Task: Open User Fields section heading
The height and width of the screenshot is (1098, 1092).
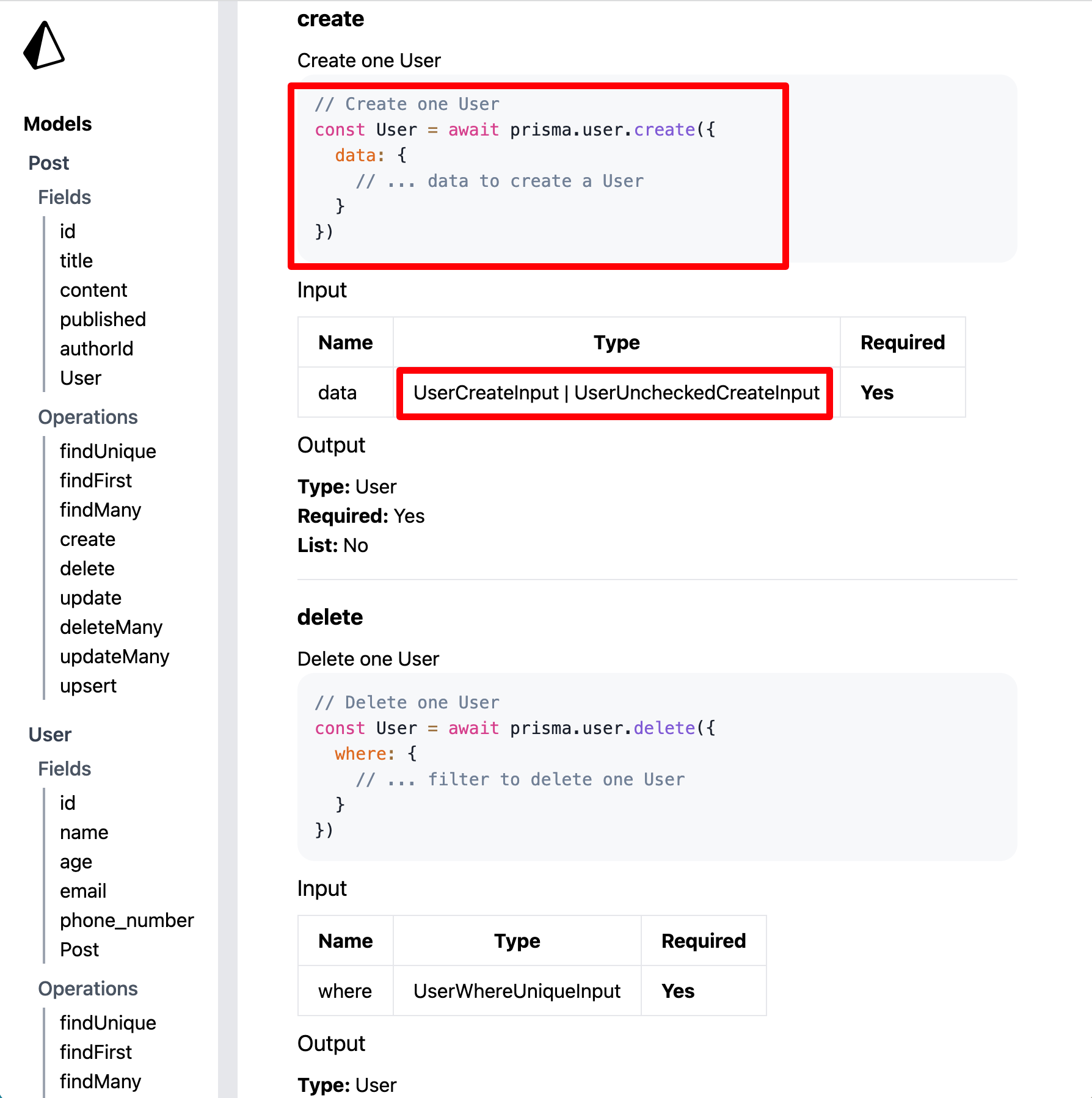Action: (x=64, y=769)
